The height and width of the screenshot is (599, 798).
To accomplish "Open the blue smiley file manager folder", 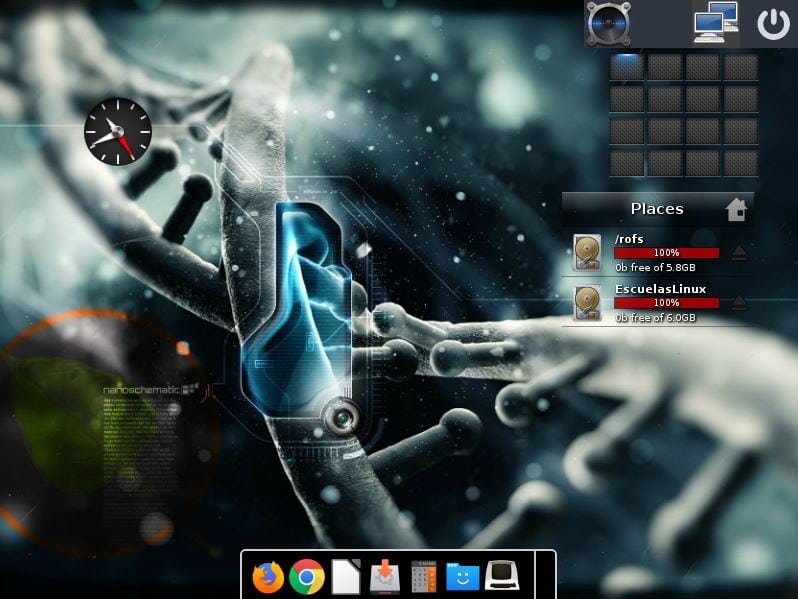I will pyautogui.click(x=463, y=577).
